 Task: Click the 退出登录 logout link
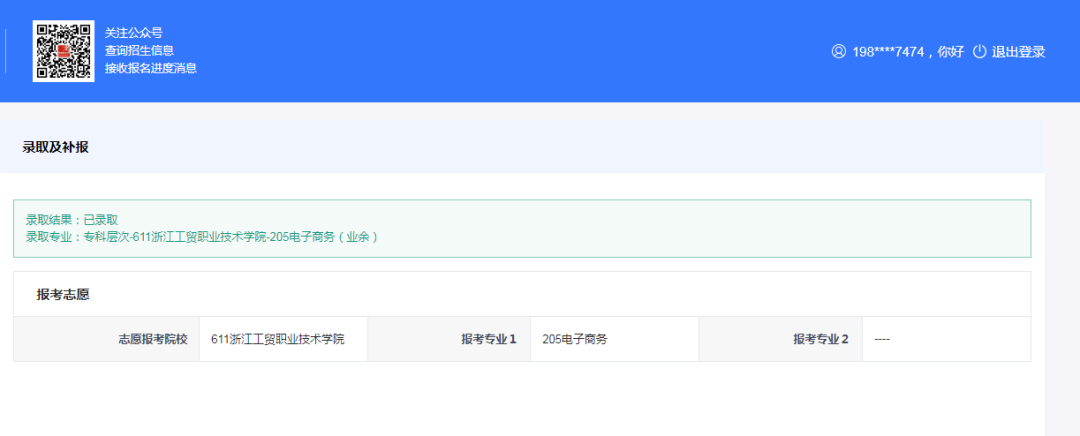(1018, 52)
